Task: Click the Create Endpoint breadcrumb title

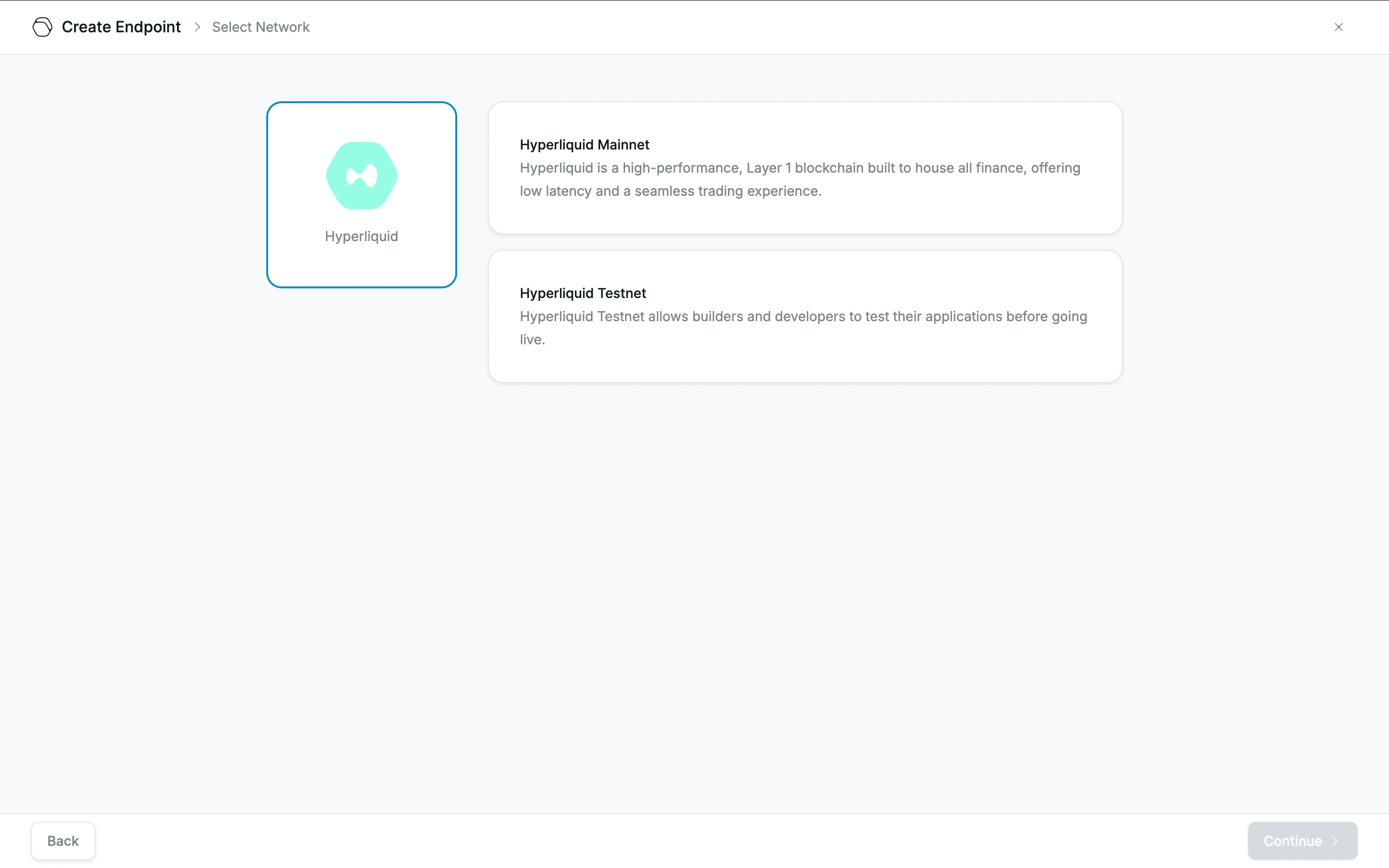Action: click(121, 27)
